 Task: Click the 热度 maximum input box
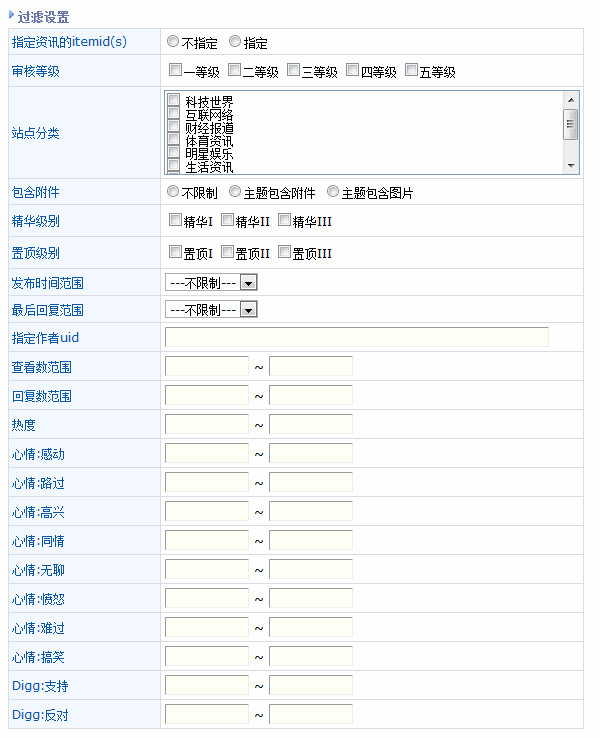tap(311, 425)
